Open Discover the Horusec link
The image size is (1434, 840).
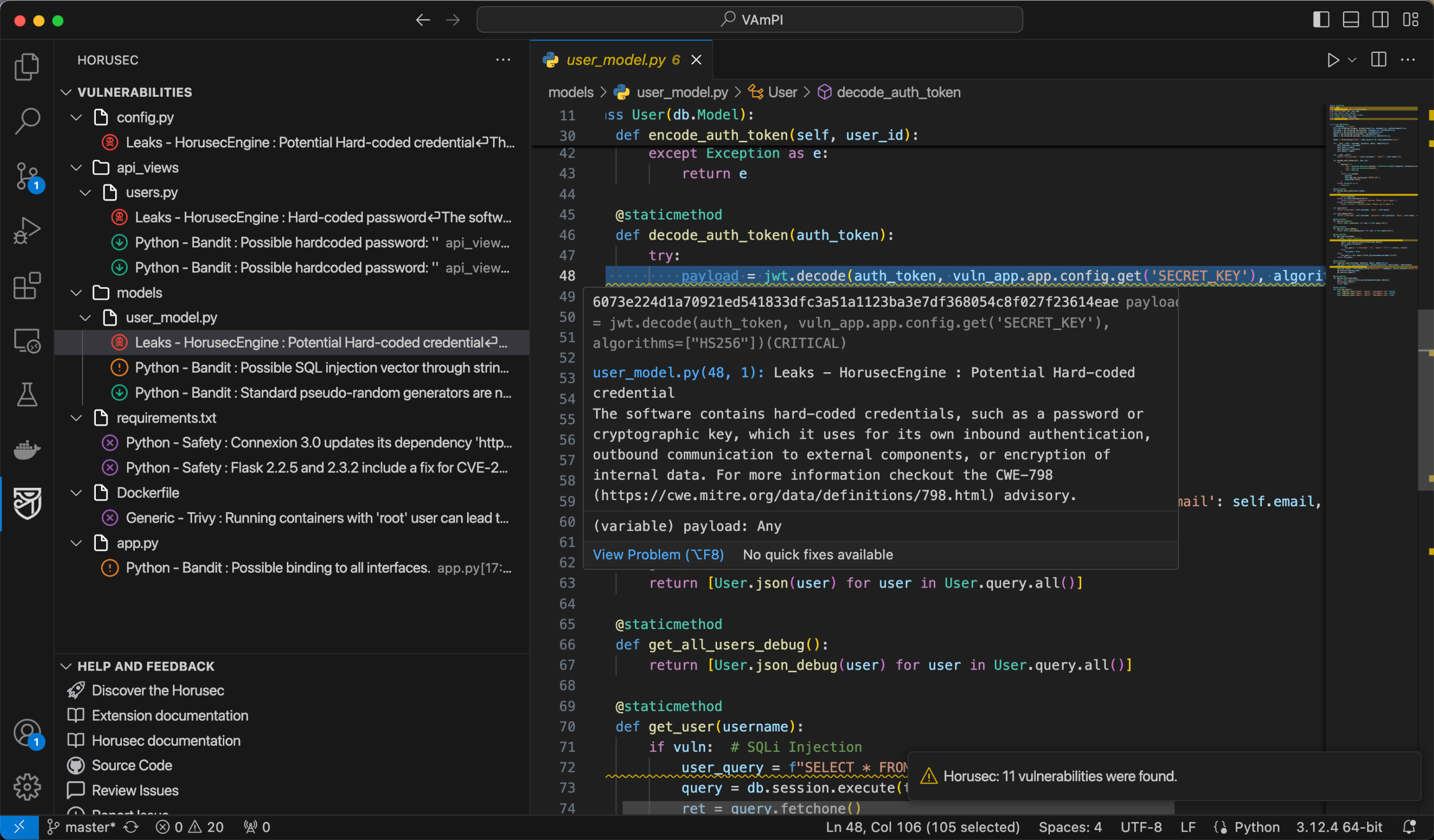pos(158,691)
